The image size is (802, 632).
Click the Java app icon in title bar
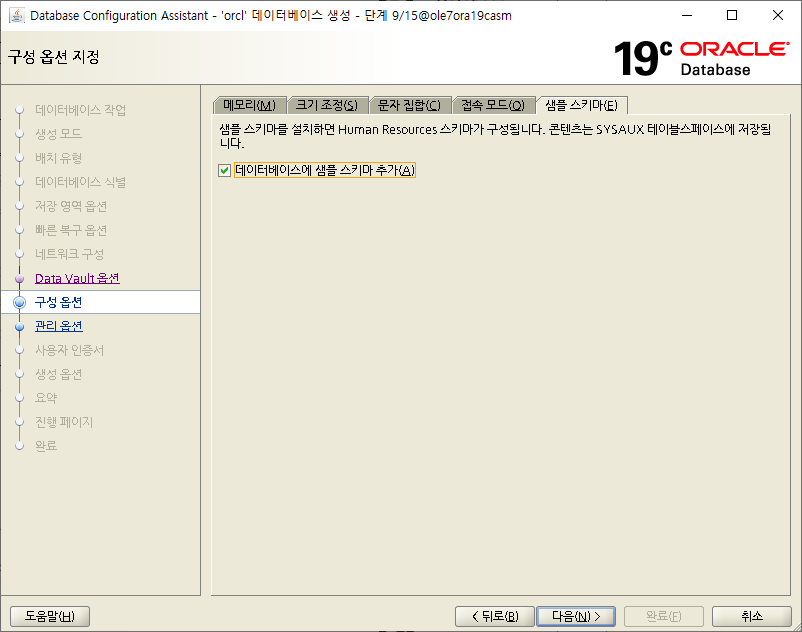pos(16,15)
